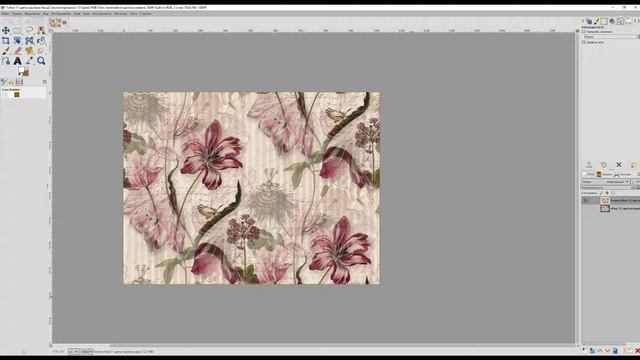640x360 pixels.
Task: Select the bottom layer thumbnail in Layers panel
Action: [605, 208]
